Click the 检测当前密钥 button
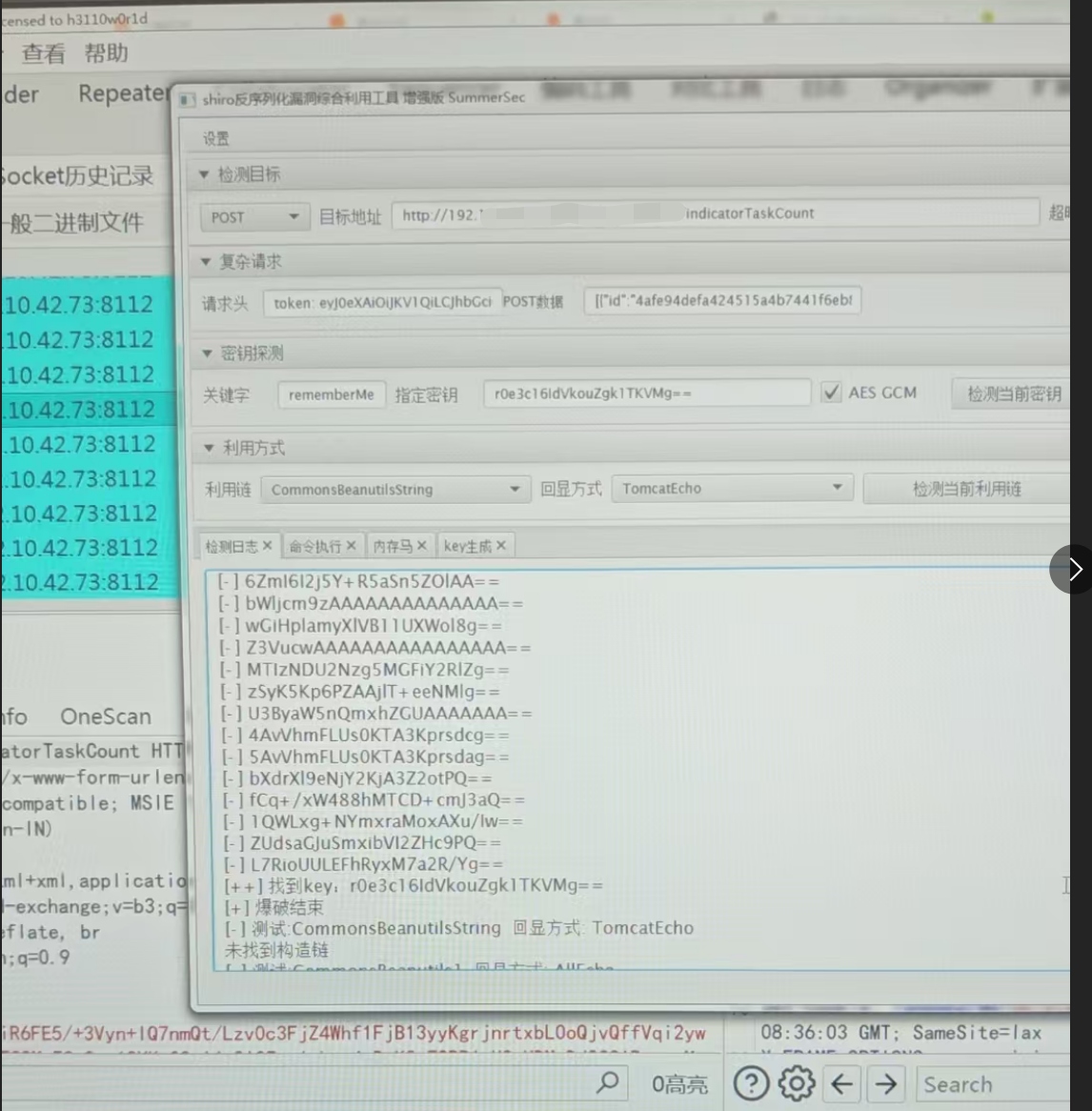 [x=1013, y=394]
